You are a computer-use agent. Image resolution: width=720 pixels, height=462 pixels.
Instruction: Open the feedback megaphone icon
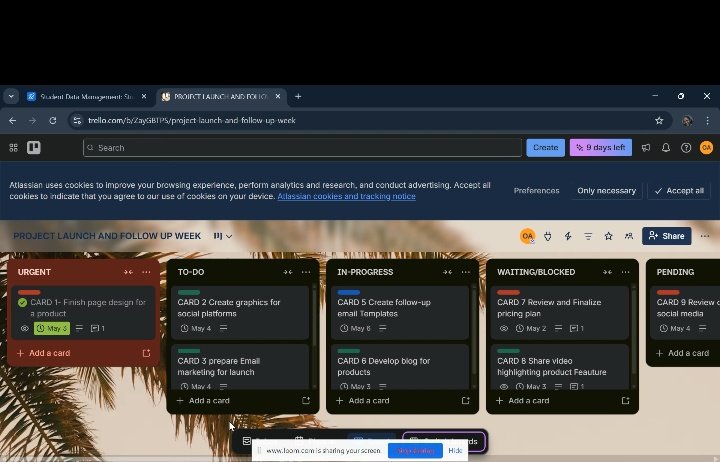click(x=646, y=147)
